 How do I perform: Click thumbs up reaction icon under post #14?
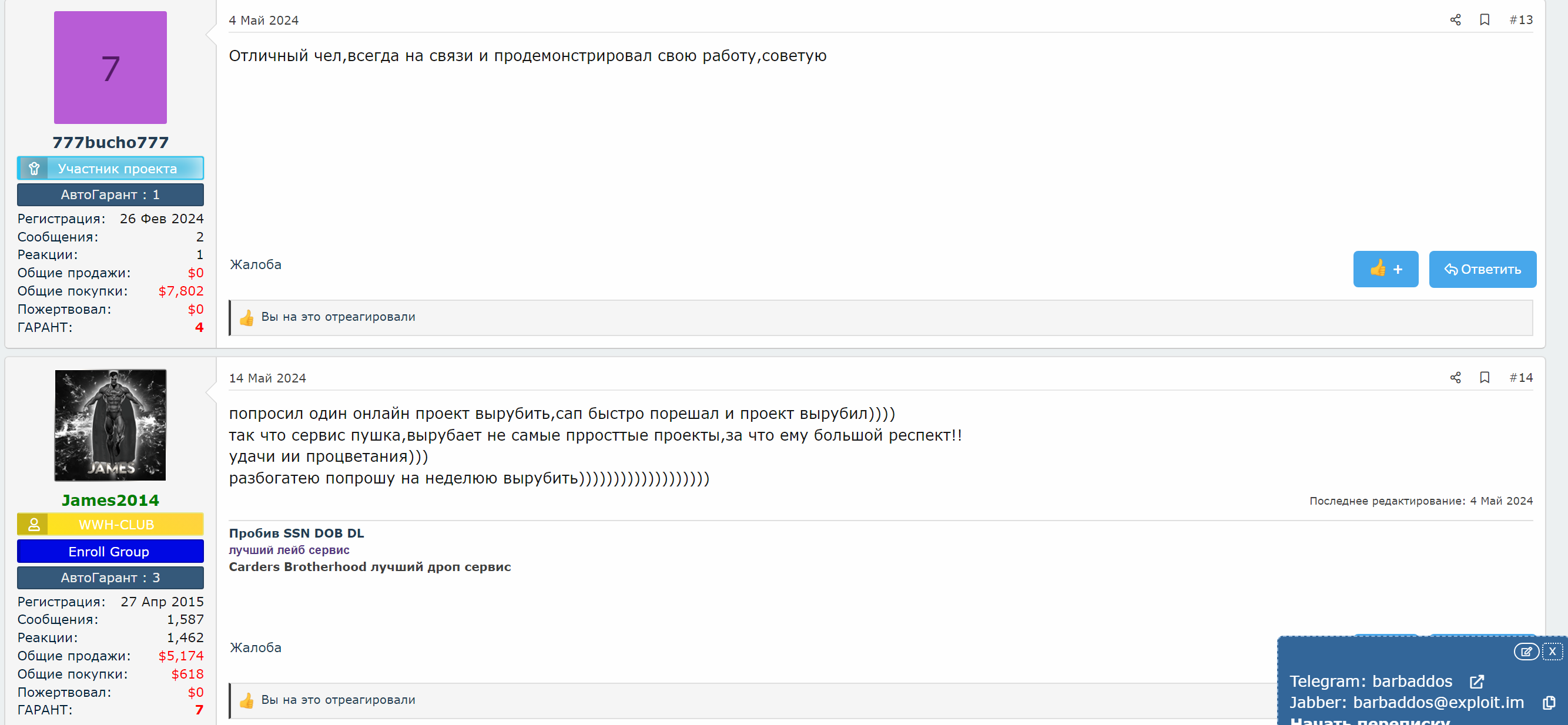click(x=246, y=700)
